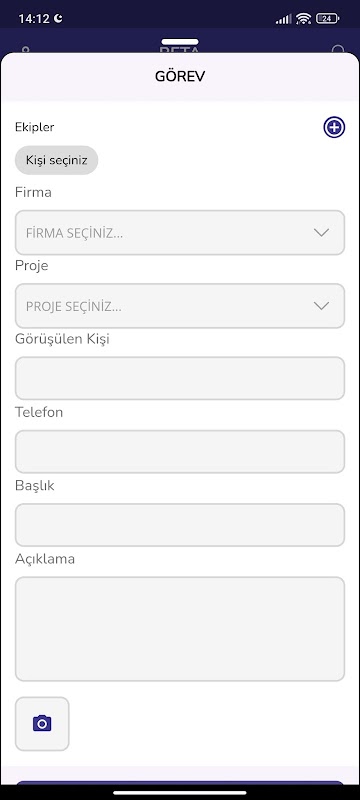Tap the Wi-Fi status icon
The height and width of the screenshot is (800, 360).
[x=303, y=19]
